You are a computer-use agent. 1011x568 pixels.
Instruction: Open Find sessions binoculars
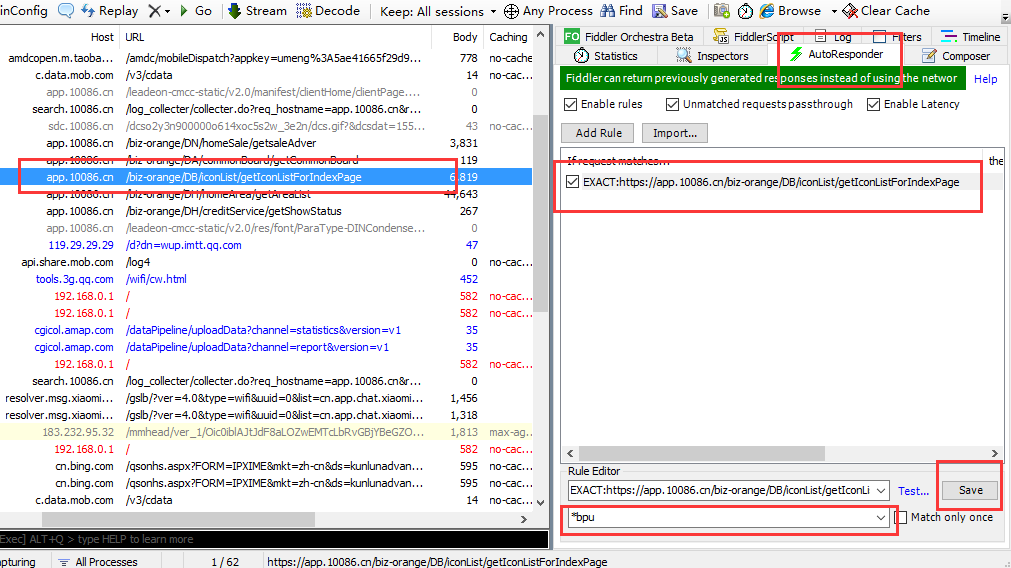pyautogui.click(x=621, y=11)
